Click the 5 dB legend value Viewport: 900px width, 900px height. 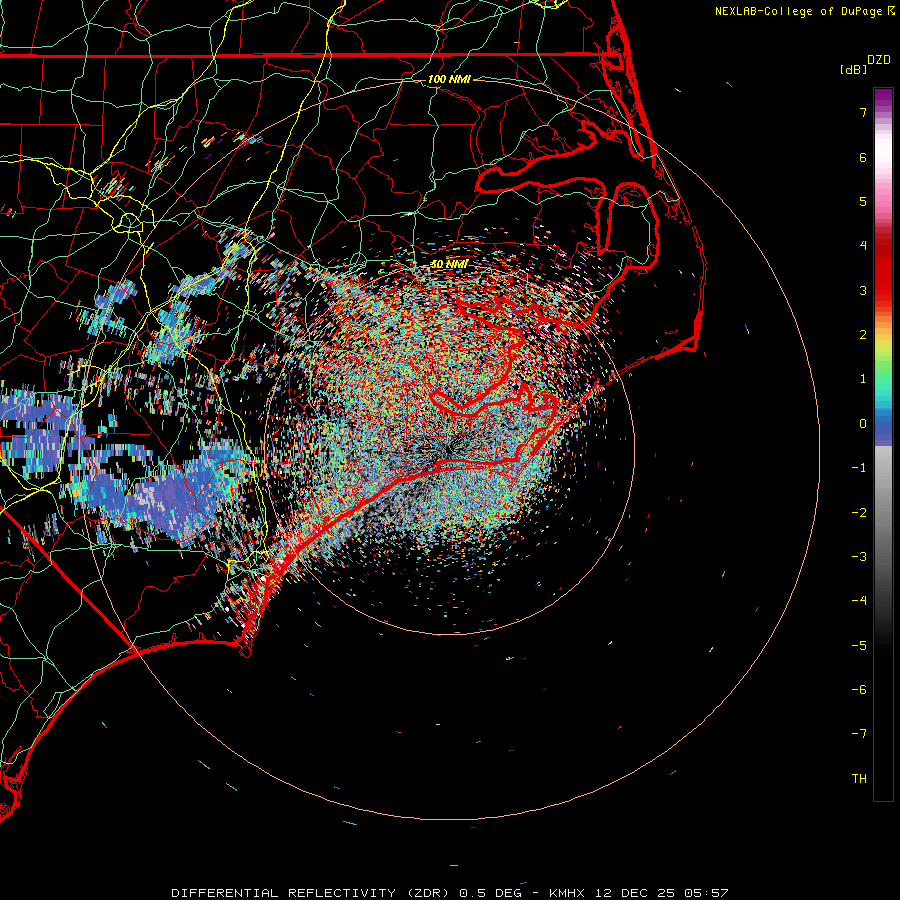(863, 201)
